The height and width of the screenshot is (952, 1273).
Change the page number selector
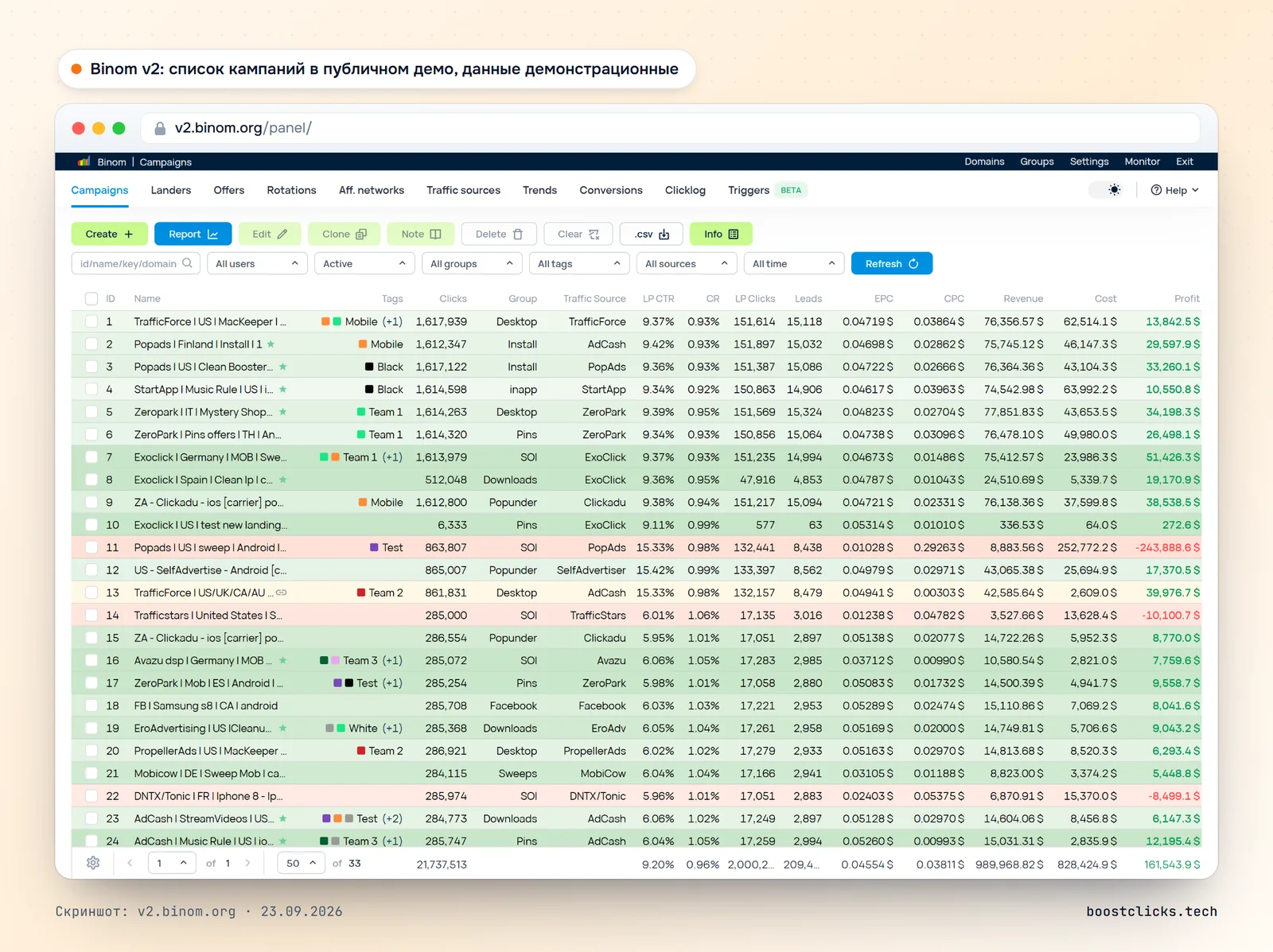172,863
